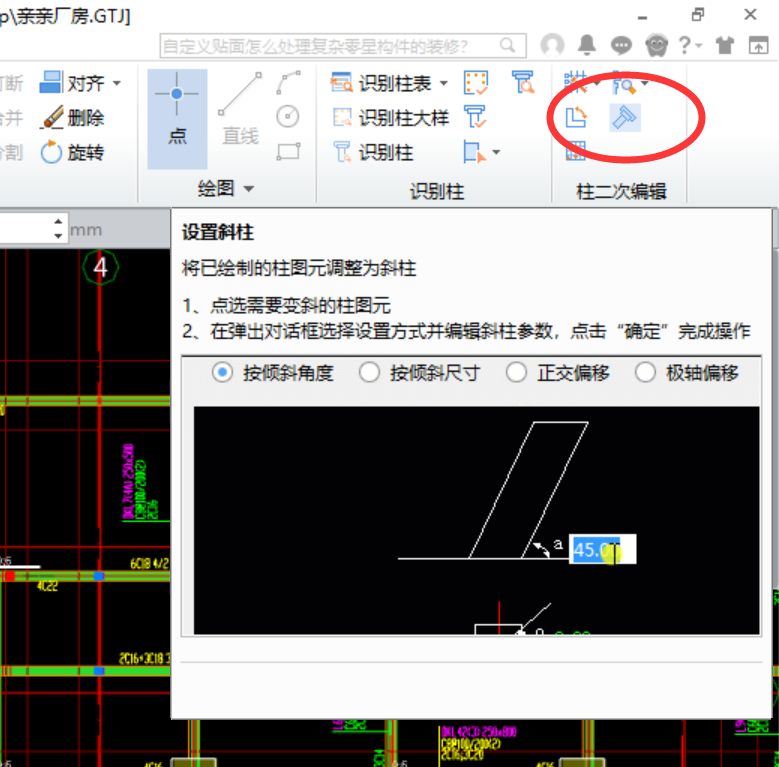Click the grid-with-pencil icon in 柱二次编辑
The height and width of the screenshot is (767, 779).
(x=576, y=82)
